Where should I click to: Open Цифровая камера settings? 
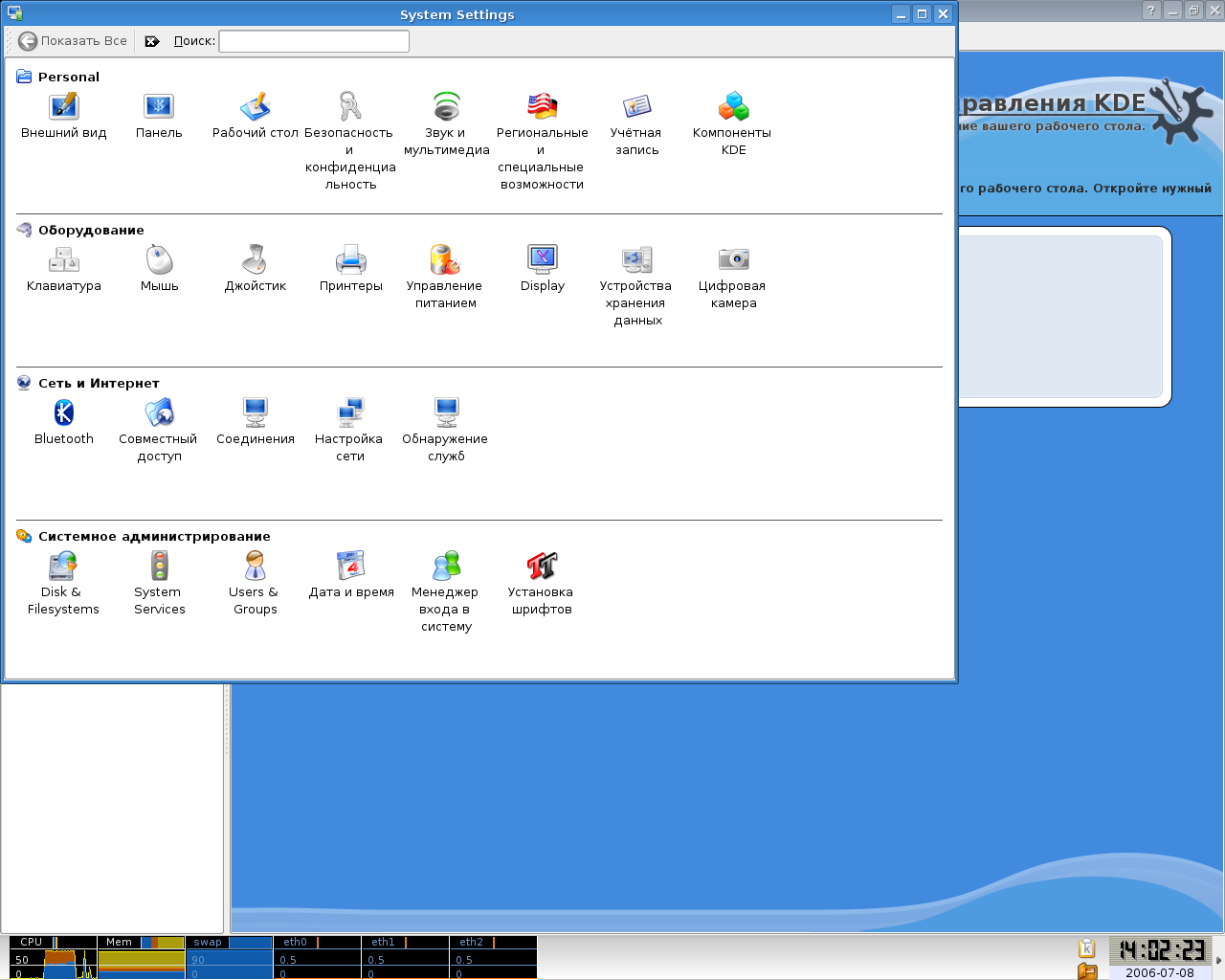click(733, 278)
